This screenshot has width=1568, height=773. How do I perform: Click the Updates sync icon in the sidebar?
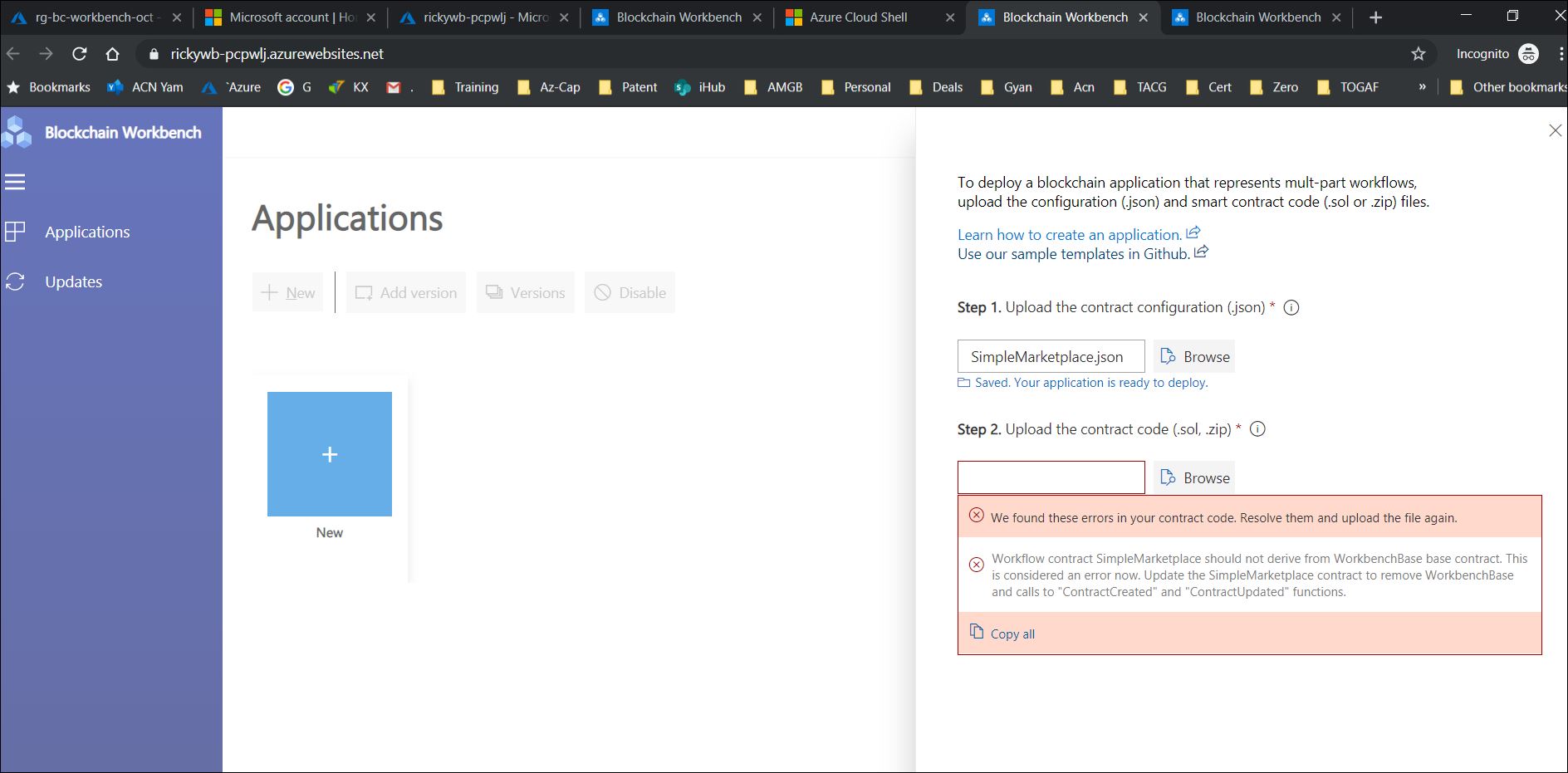point(16,281)
